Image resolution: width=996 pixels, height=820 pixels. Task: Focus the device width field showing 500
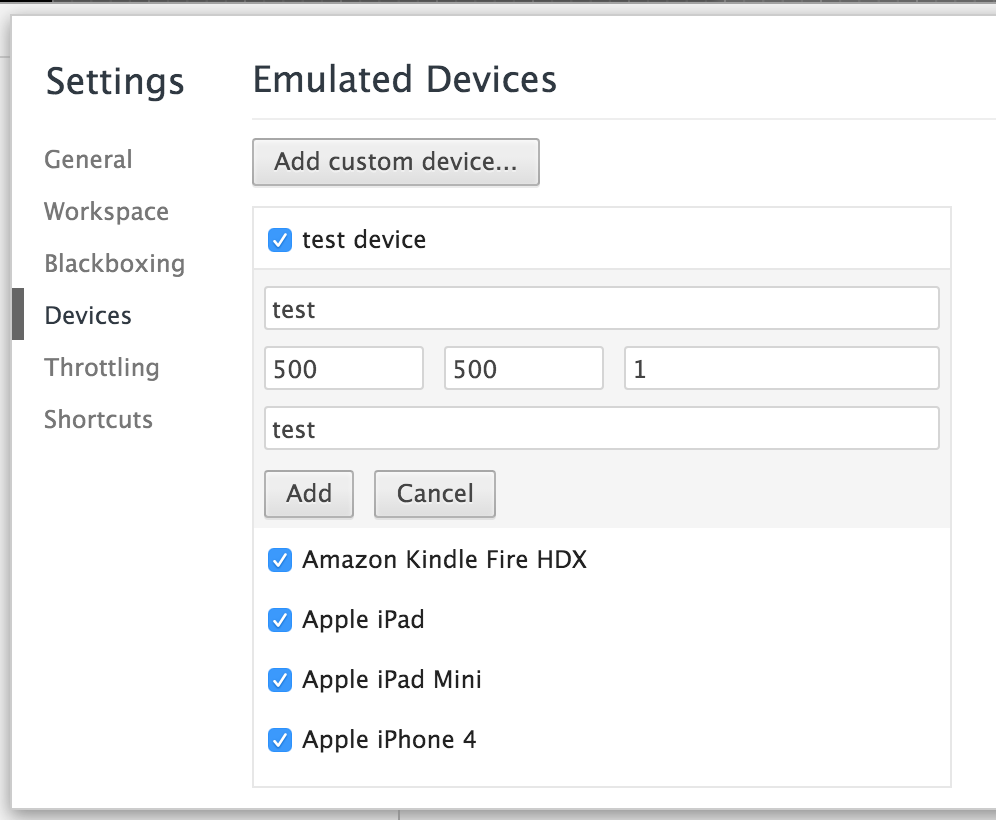pyautogui.click(x=343, y=369)
